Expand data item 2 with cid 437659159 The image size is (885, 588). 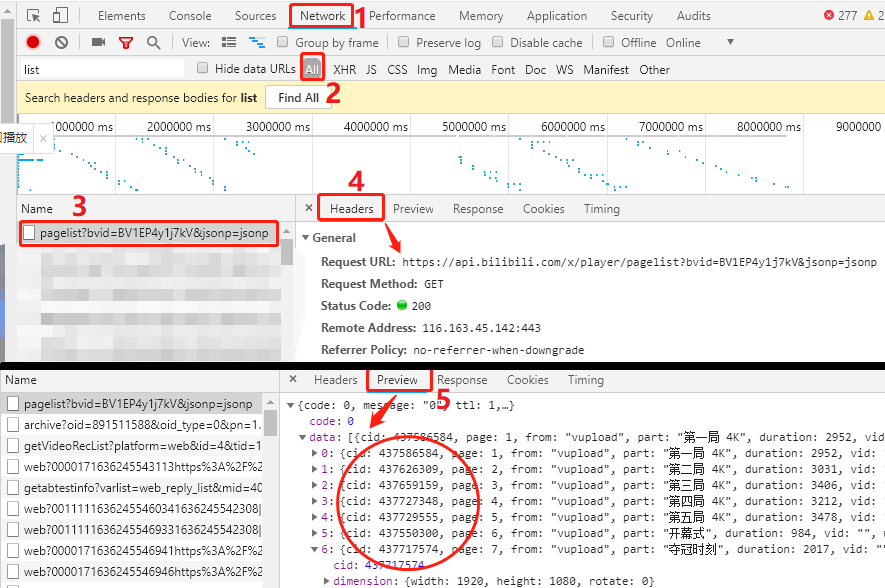coord(314,485)
